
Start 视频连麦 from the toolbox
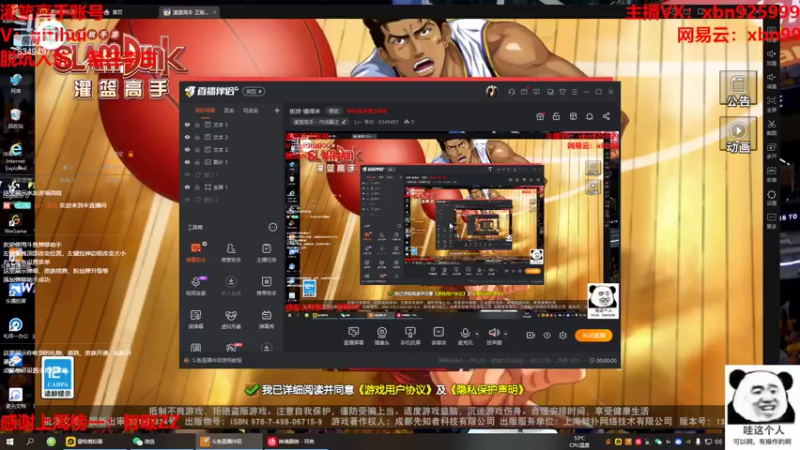point(196,285)
